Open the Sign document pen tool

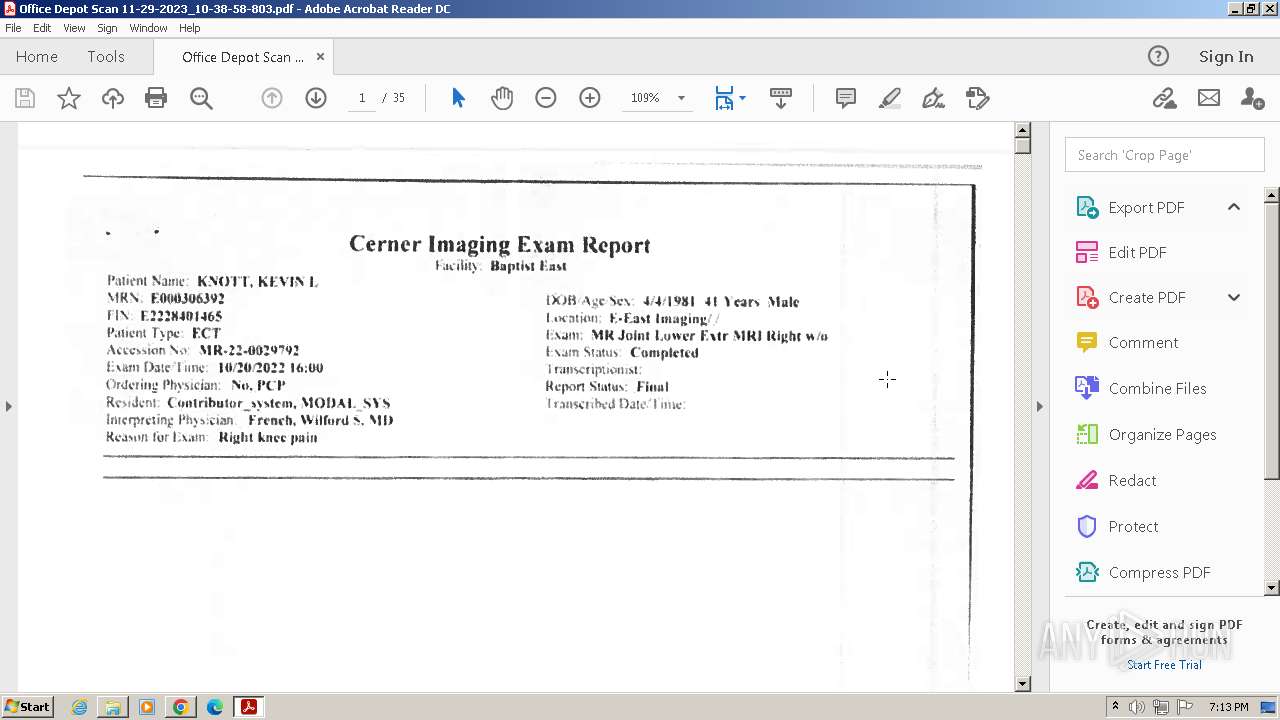933,98
